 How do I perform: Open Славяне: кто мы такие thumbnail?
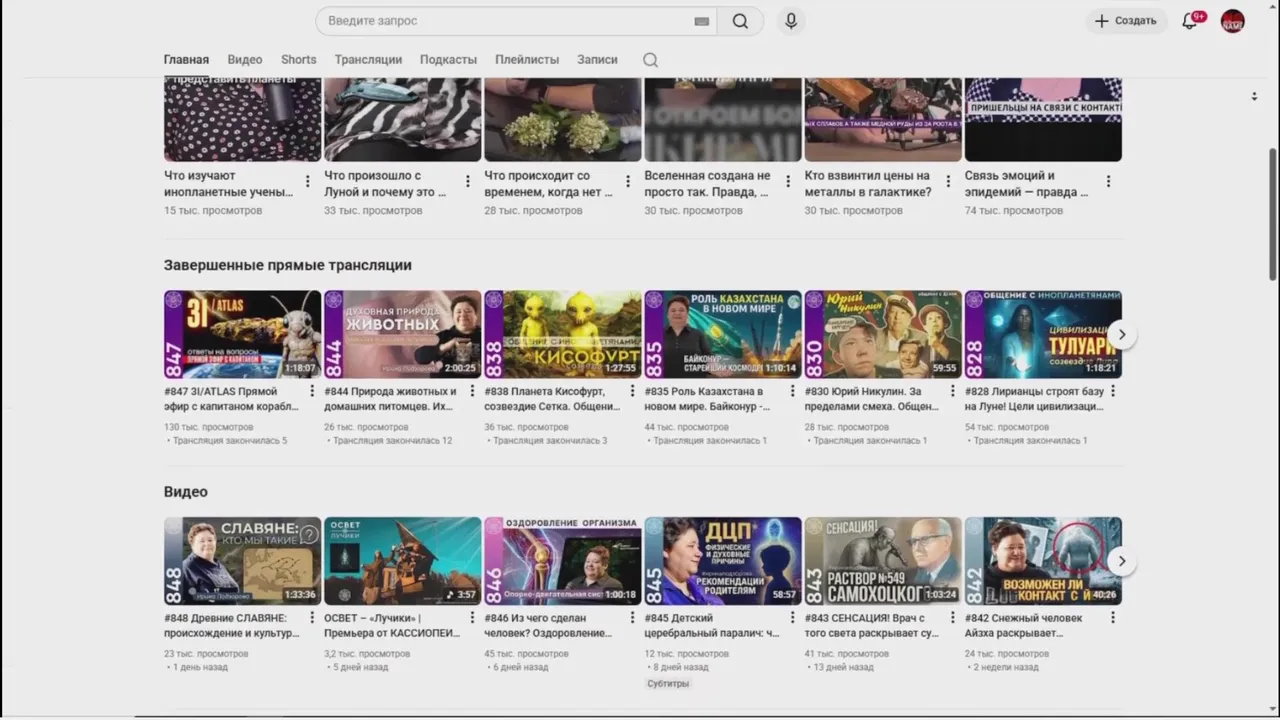[x=243, y=561]
